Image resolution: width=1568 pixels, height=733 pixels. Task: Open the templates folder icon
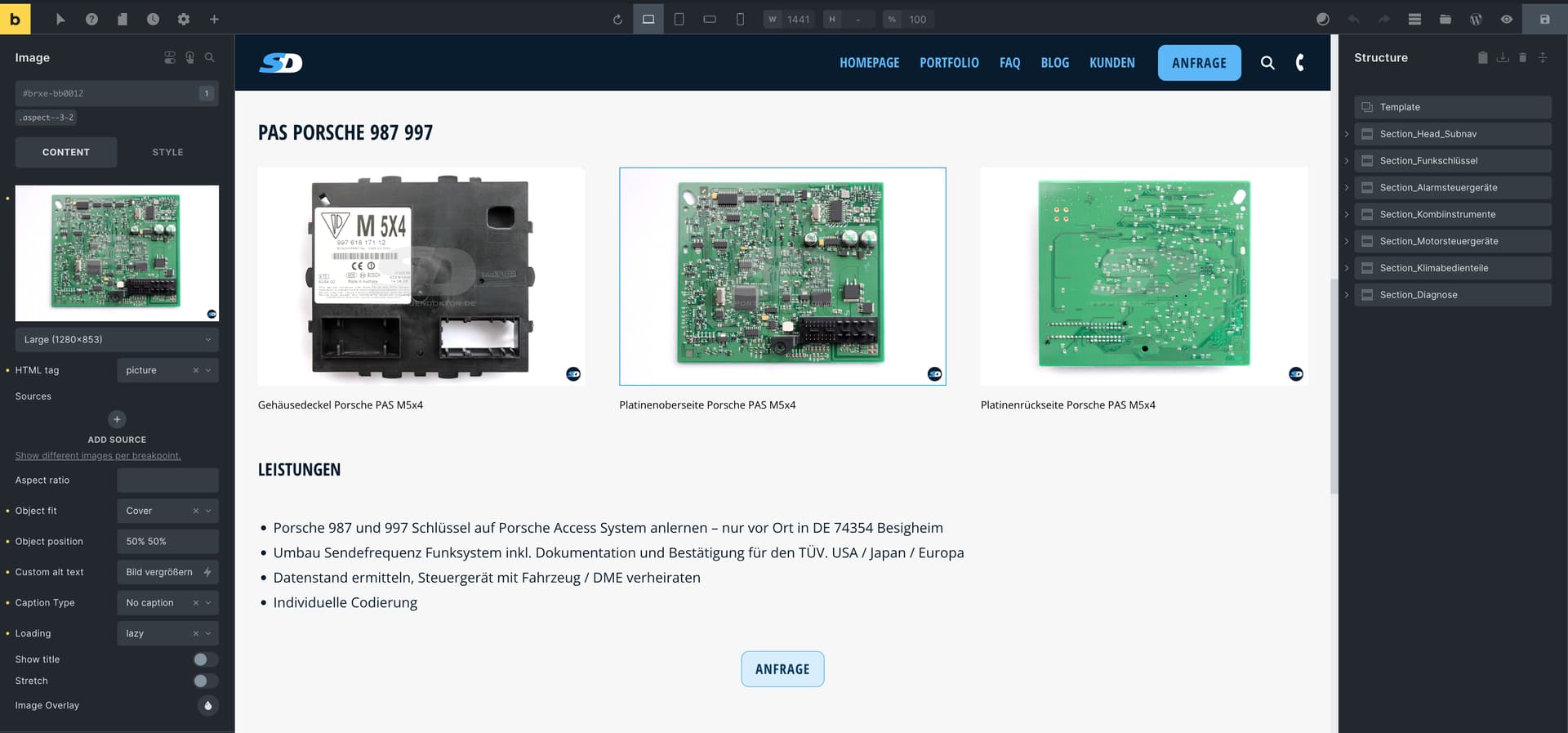[x=1445, y=19]
